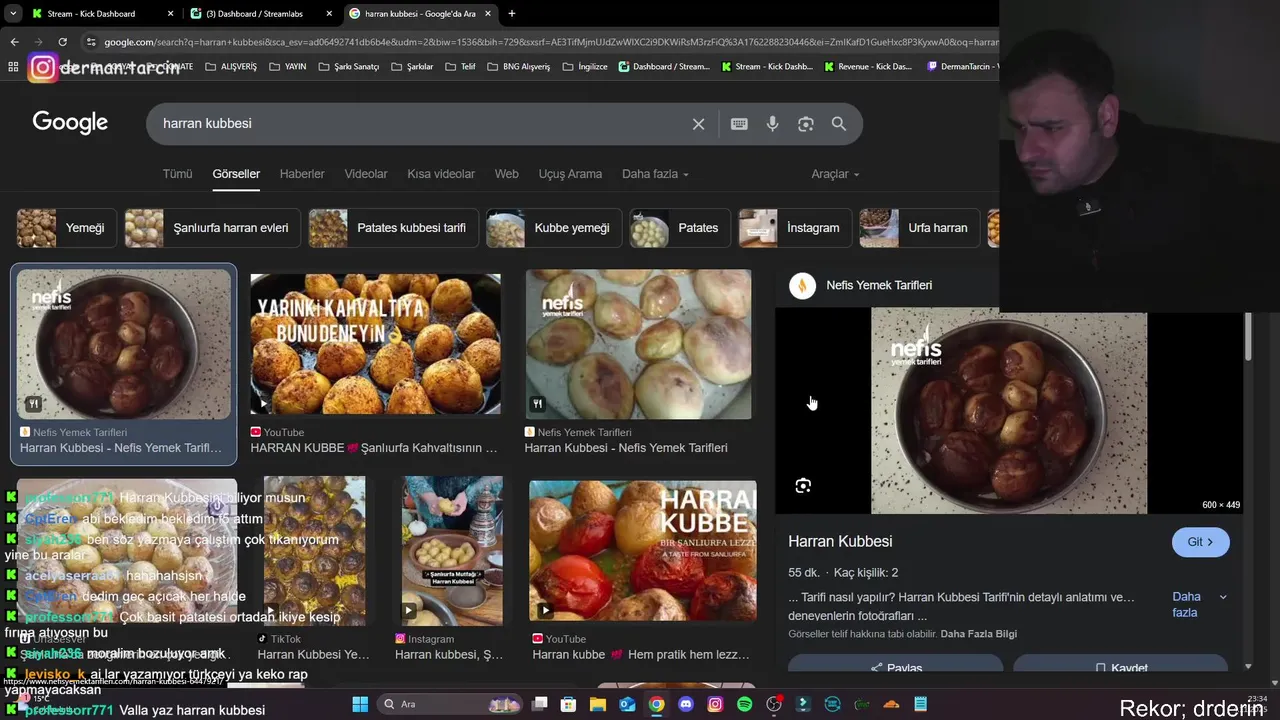The height and width of the screenshot is (720, 1280).
Task: Open the Notepad icon in taskbar
Action: tap(920, 704)
